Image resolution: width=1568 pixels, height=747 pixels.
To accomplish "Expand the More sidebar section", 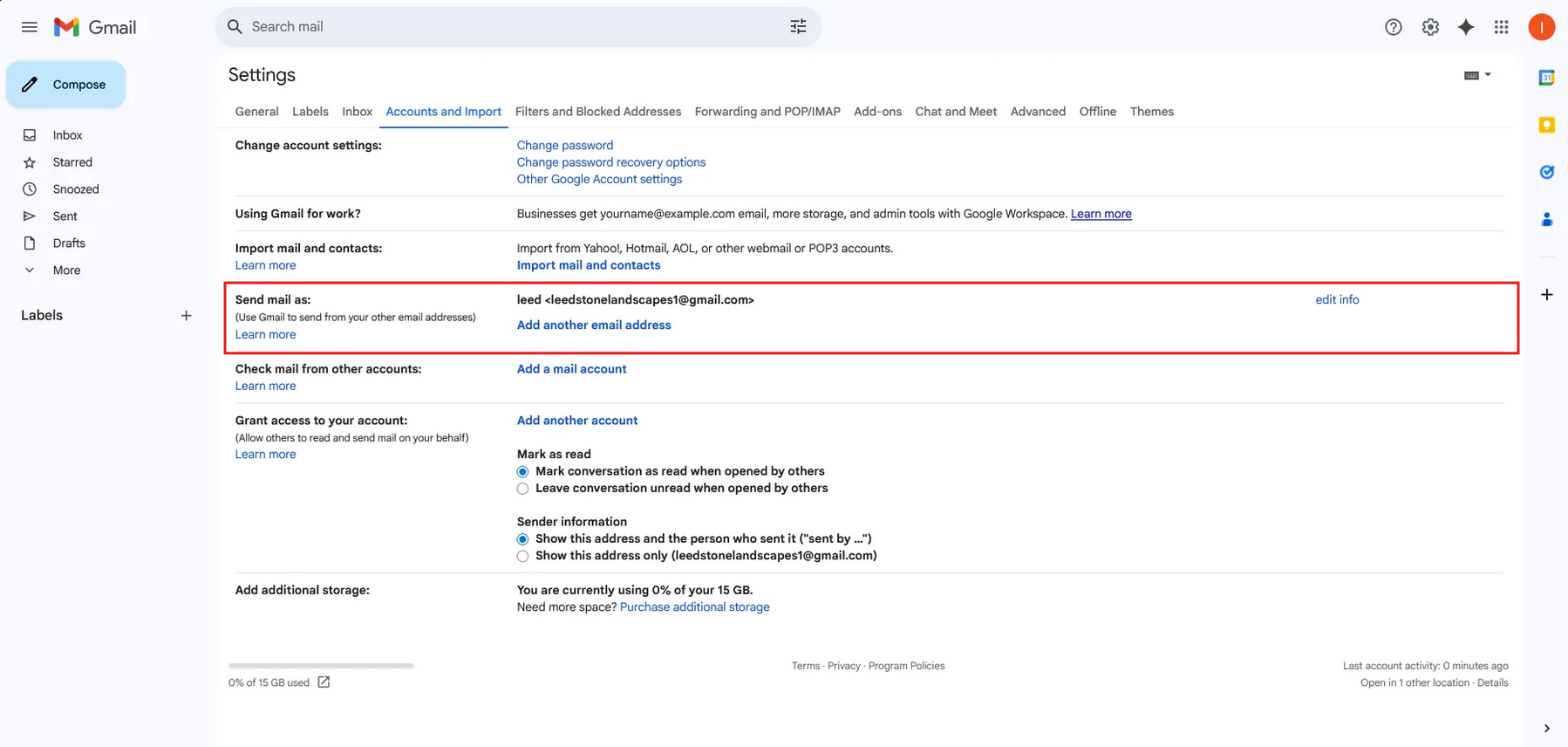I will tap(65, 271).
